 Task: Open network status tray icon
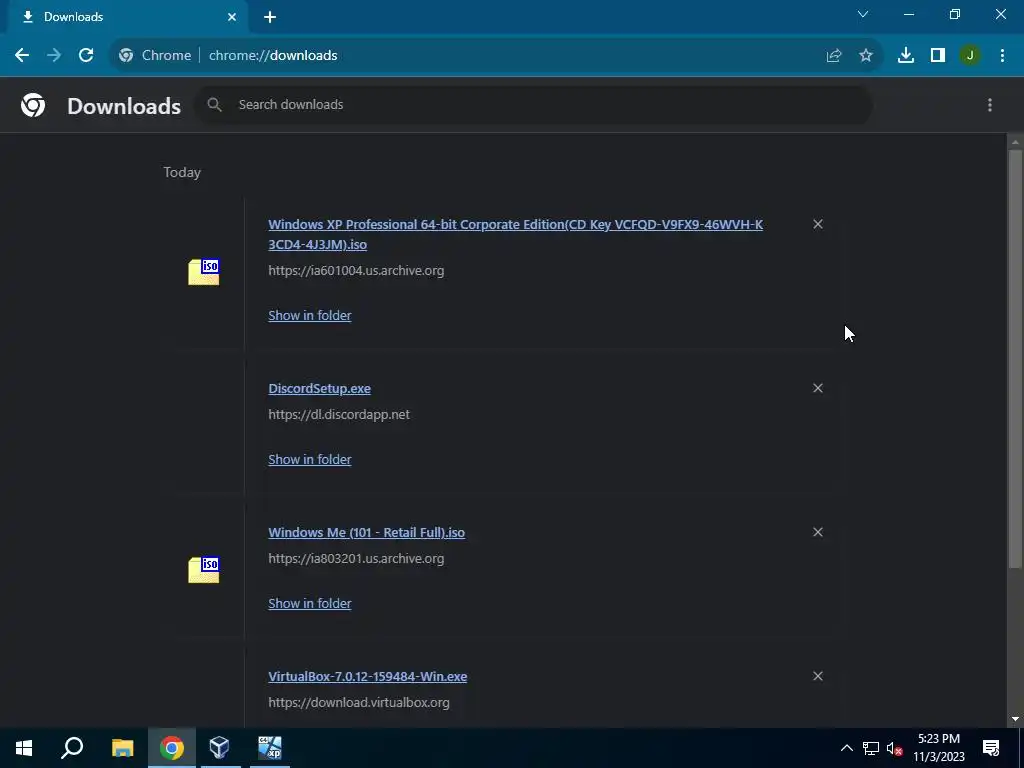click(x=871, y=748)
